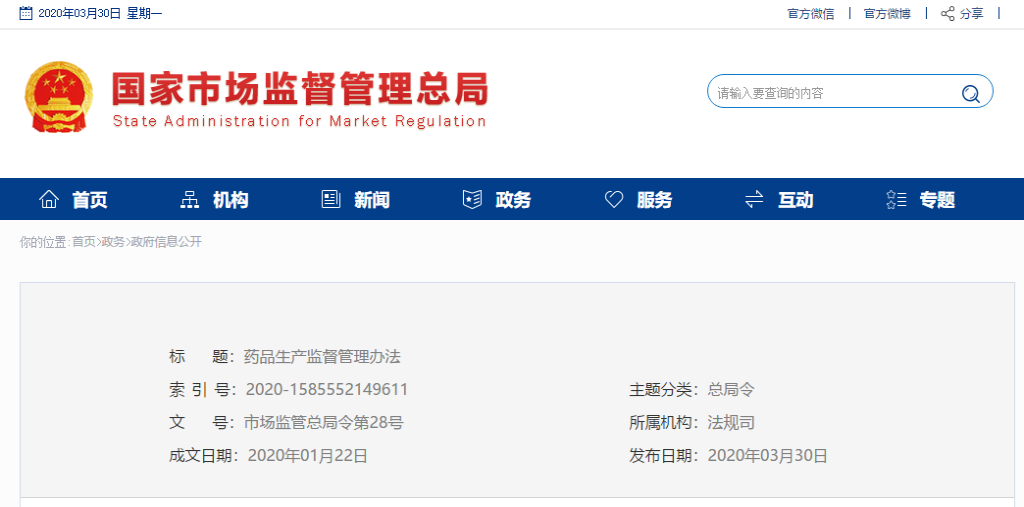Click the title value 药品生产监督管理办法
This screenshot has height=507, width=1024.
tap(322, 357)
